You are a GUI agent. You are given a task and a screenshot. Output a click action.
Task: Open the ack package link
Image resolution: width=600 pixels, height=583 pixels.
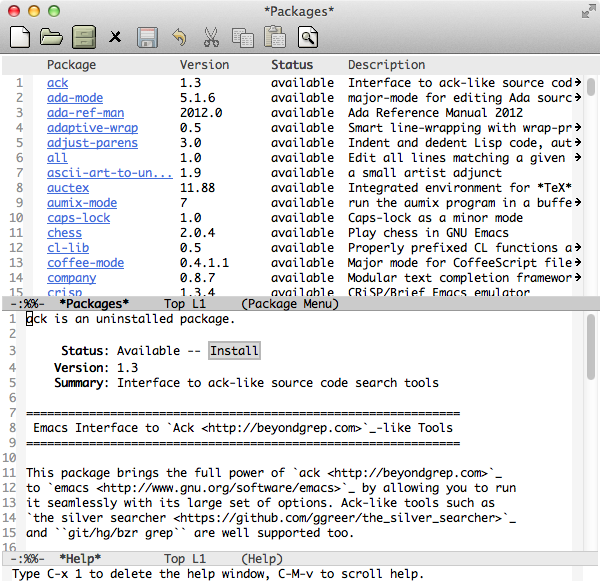(57, 83)
